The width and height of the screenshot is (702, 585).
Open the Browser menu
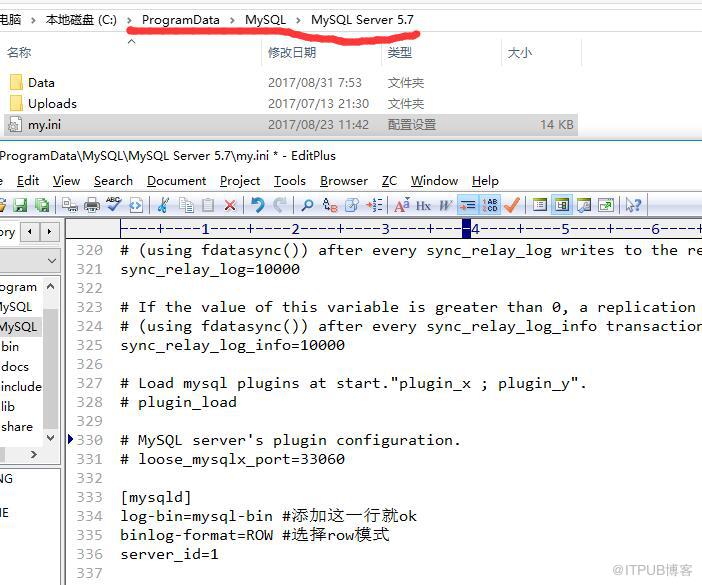pos(344,181)
